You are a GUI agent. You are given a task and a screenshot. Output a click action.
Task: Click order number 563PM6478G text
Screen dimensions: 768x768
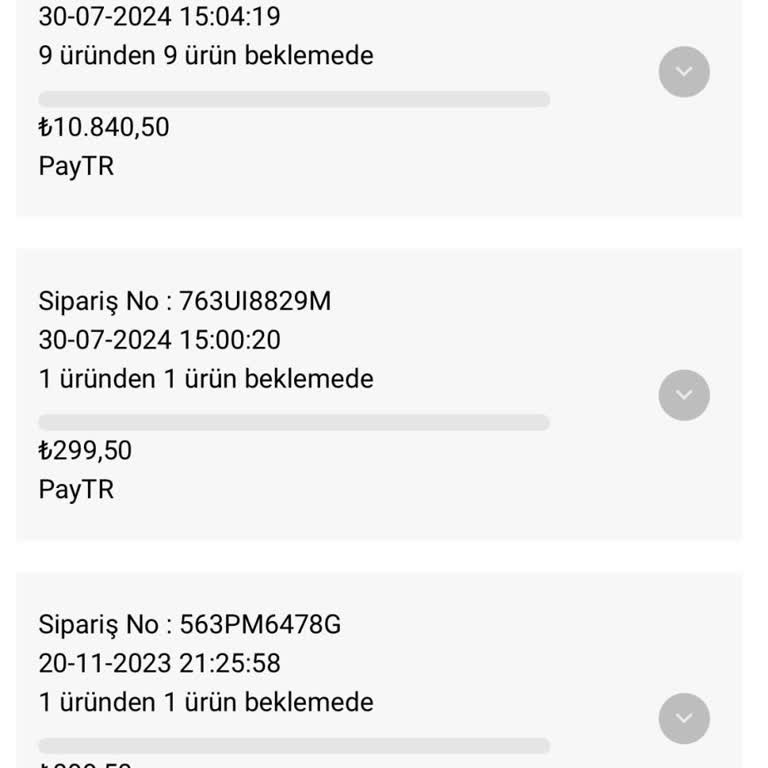click(x=260, y=625)
